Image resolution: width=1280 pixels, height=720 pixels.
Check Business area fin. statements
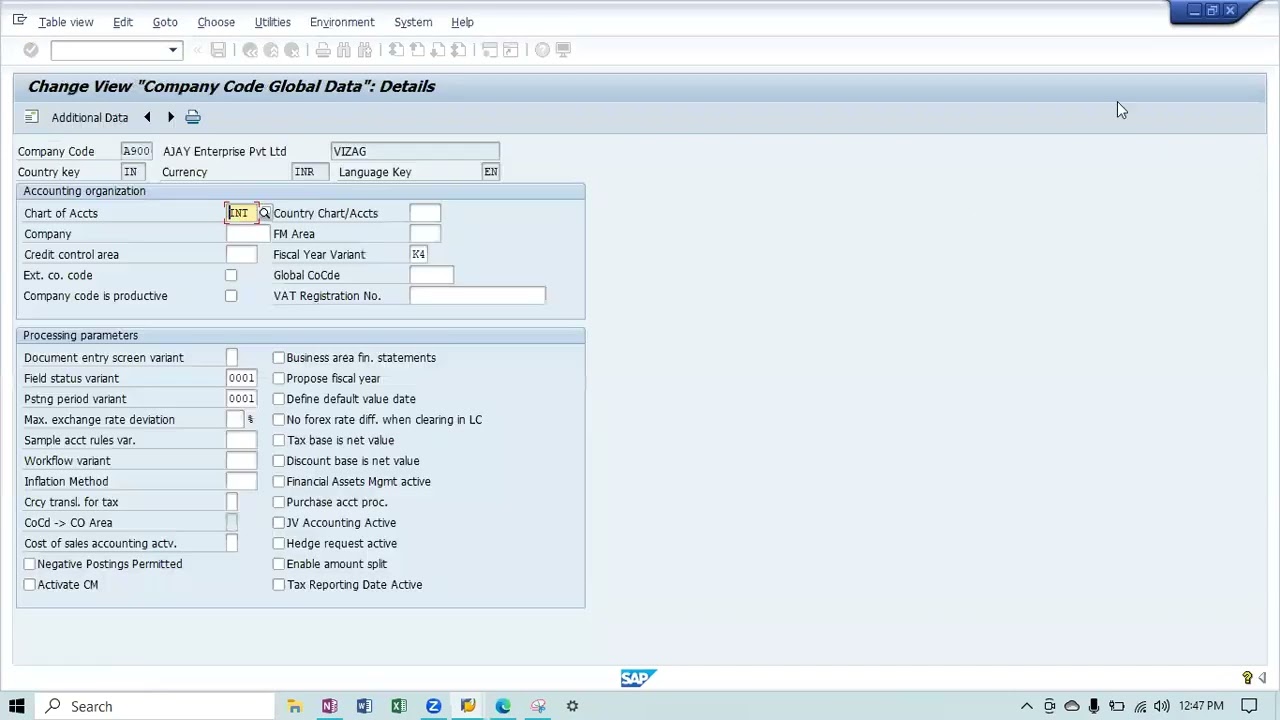coord(279,357)
